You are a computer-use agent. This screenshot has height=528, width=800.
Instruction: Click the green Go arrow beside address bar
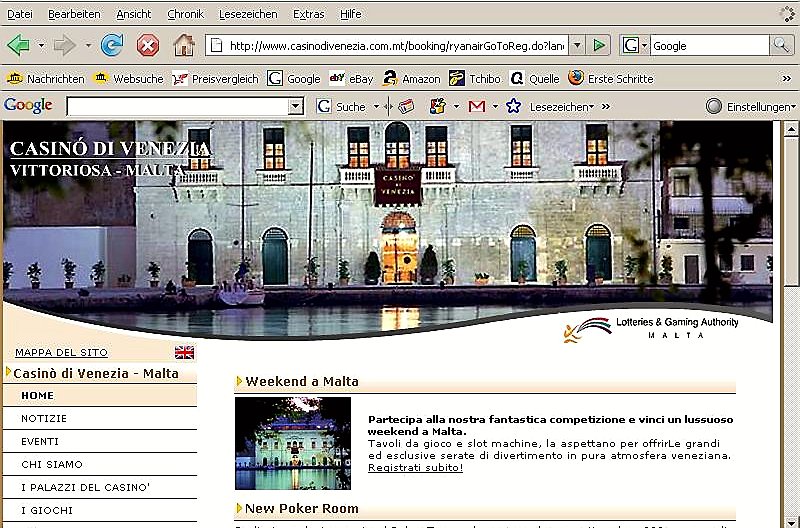598,45
